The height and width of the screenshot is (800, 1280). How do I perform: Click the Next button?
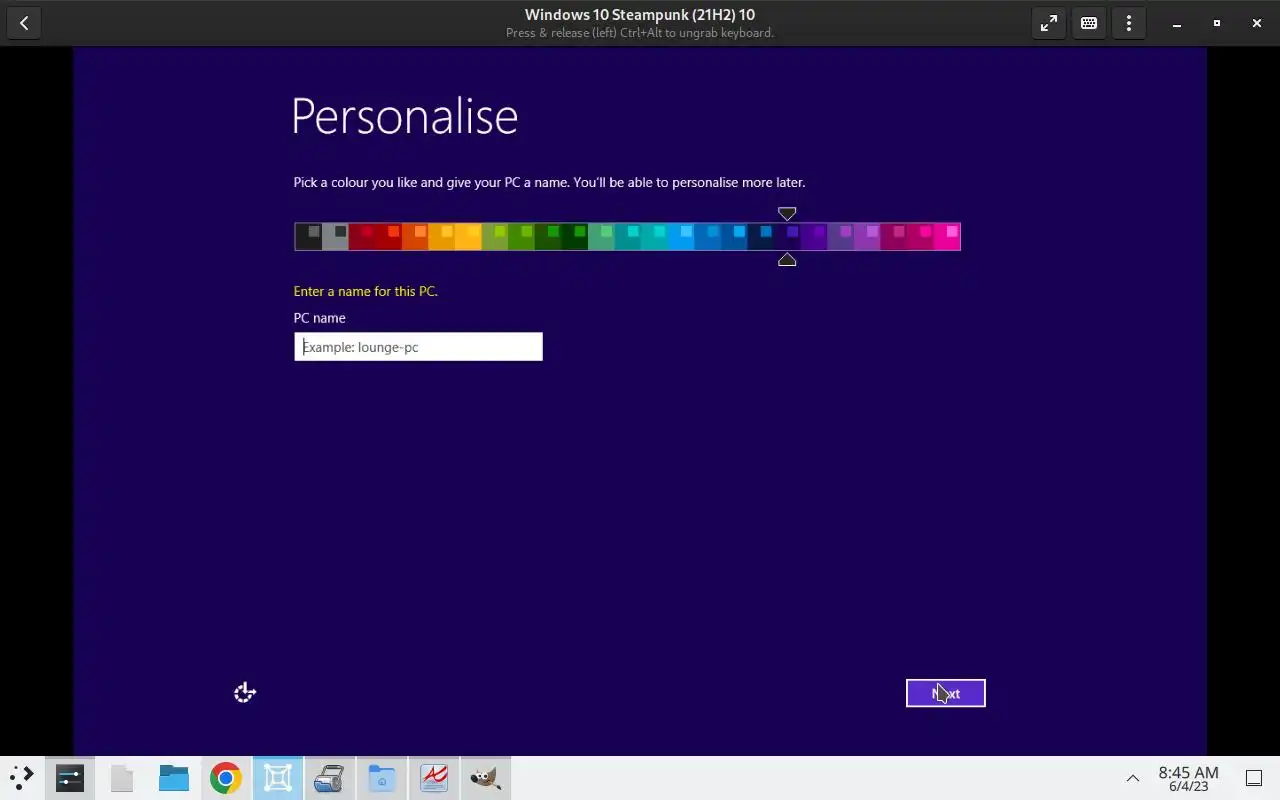(x=945, y=693)
